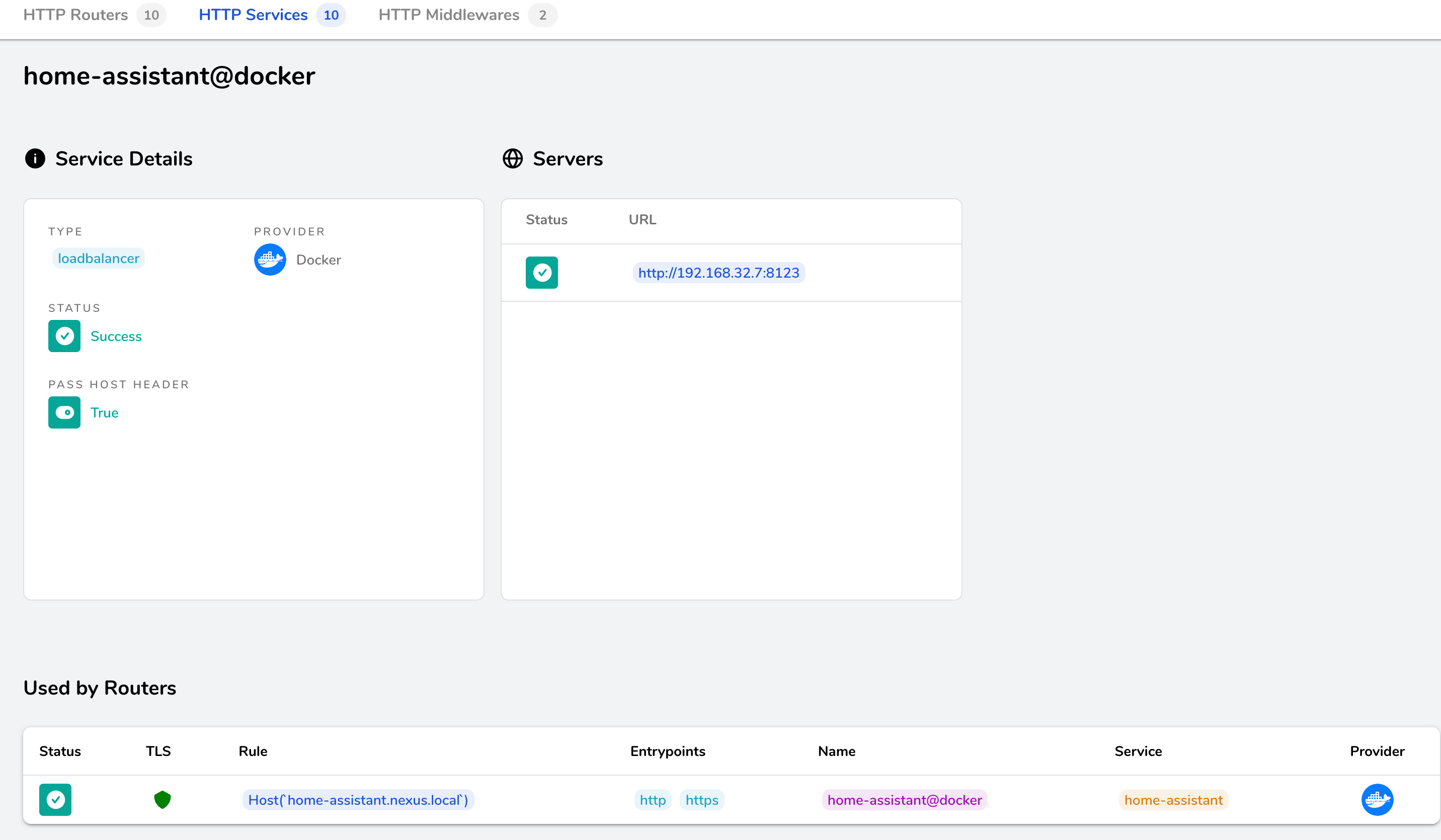
Task: Click the URL column header
Action: pyautogui.click(x=643, y=220)
